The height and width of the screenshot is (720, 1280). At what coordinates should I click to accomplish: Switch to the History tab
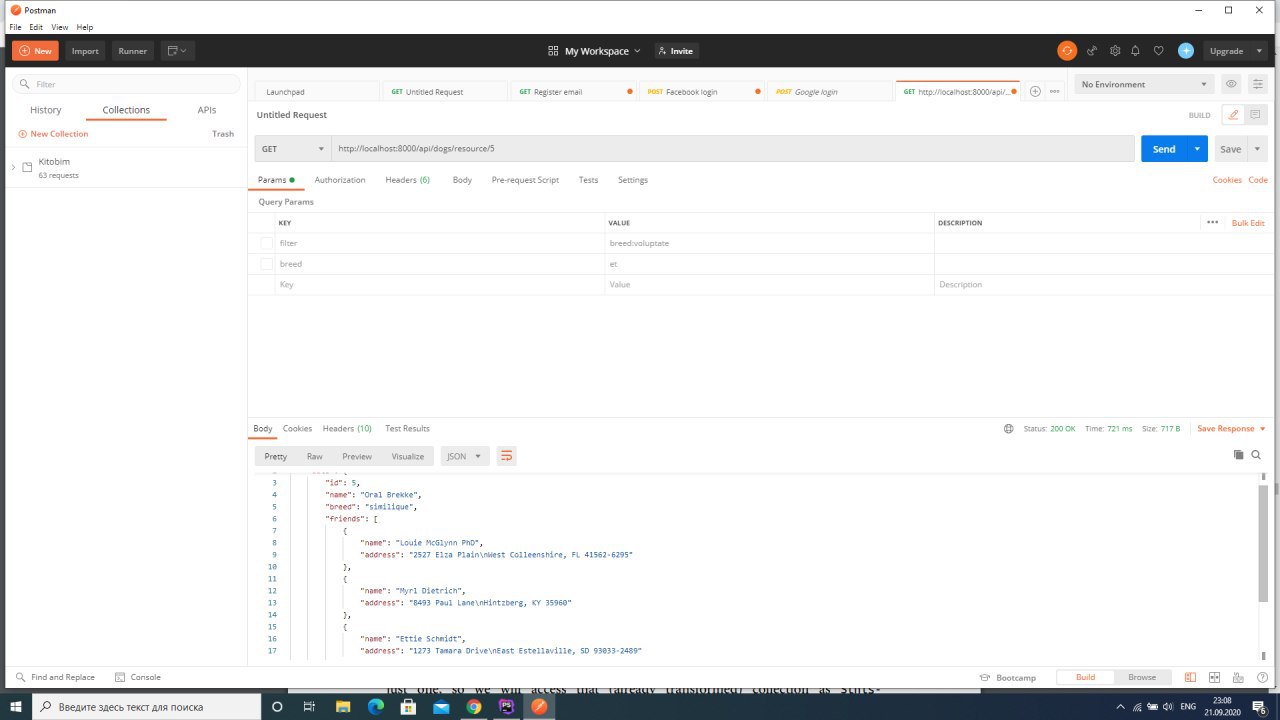(x=46, y=110)
